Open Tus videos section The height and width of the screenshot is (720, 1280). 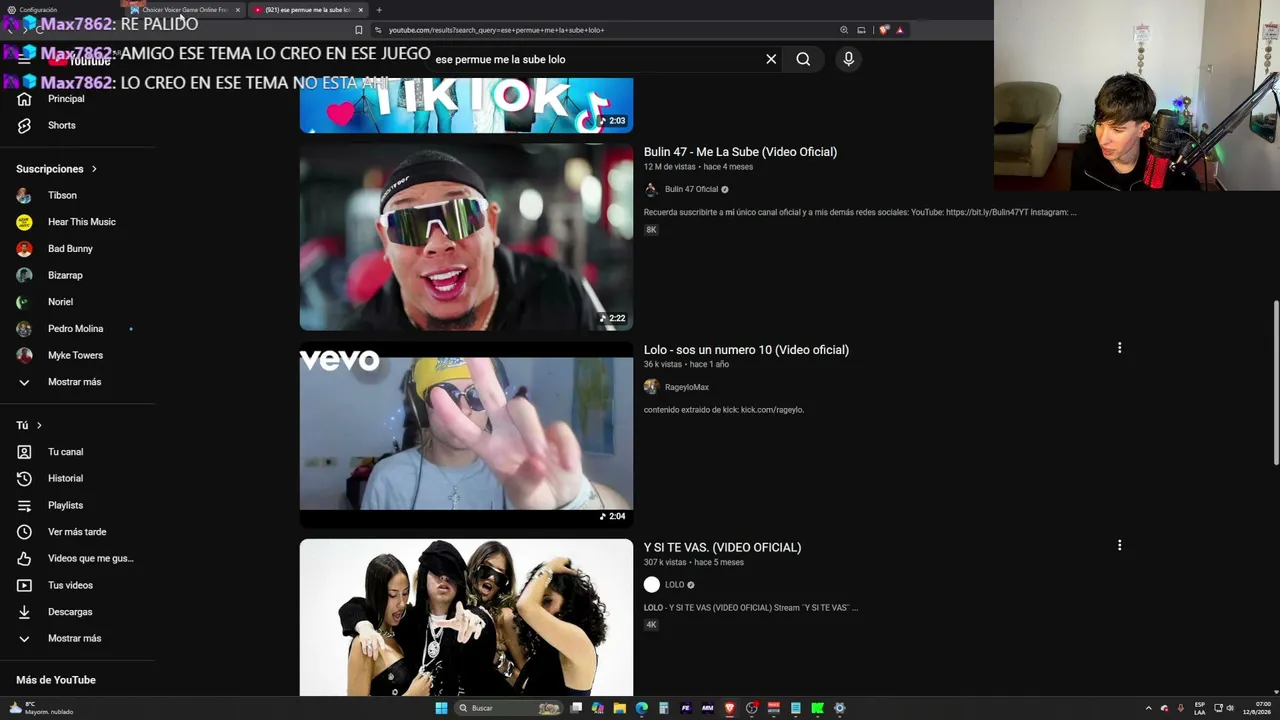(x=70, y=585)
